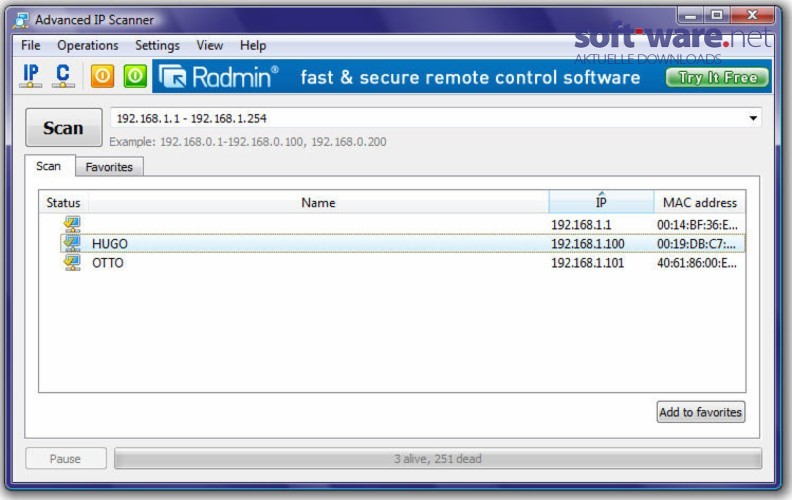Select the Scan tab
The height and width of the screenshot is (500, 792).
pos(48,166)
